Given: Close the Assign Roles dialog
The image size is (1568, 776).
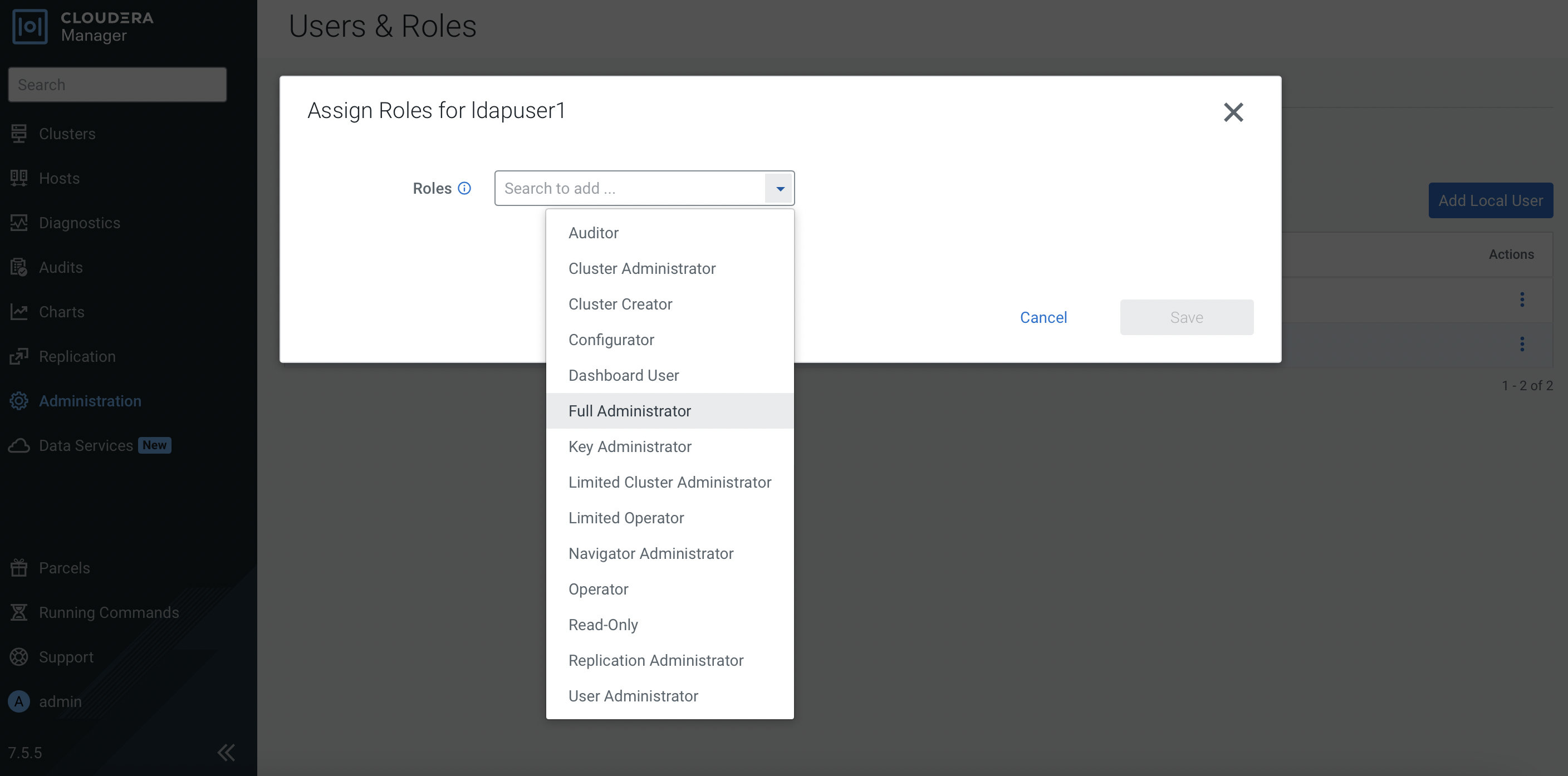Looking at the screenshot, I should pos(1233,112).
